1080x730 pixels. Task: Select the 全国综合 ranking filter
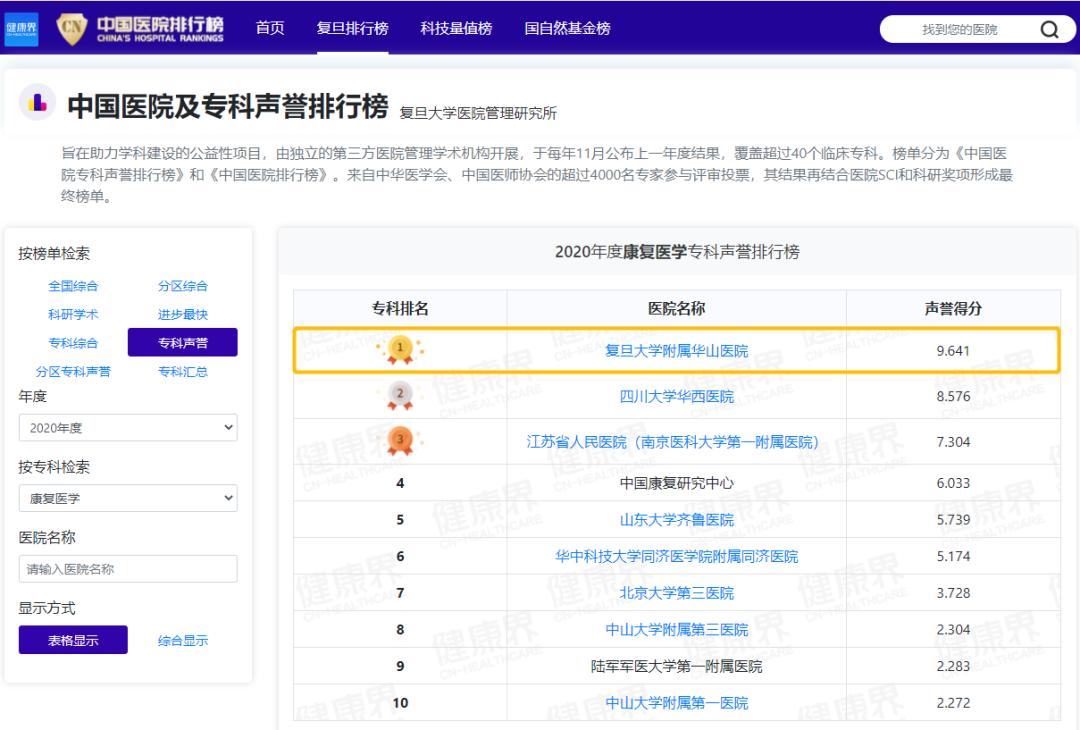[73, 286]
